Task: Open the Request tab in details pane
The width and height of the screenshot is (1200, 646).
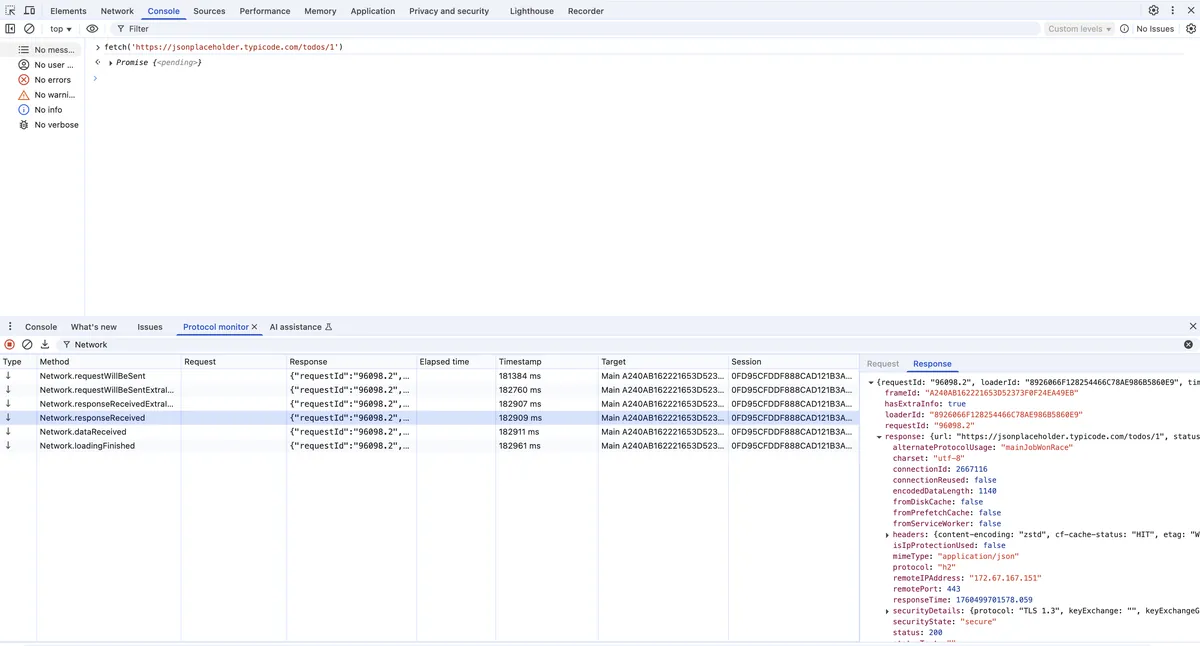Action: click(882, 364)
